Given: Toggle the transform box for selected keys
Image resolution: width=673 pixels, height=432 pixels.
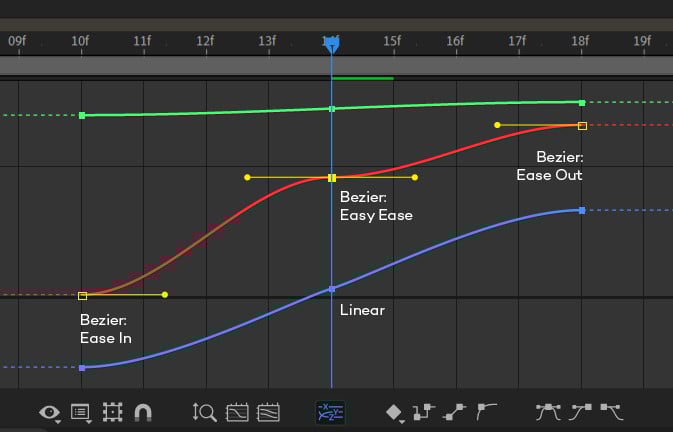Looking at the screenshot, I should coord(112,411).
